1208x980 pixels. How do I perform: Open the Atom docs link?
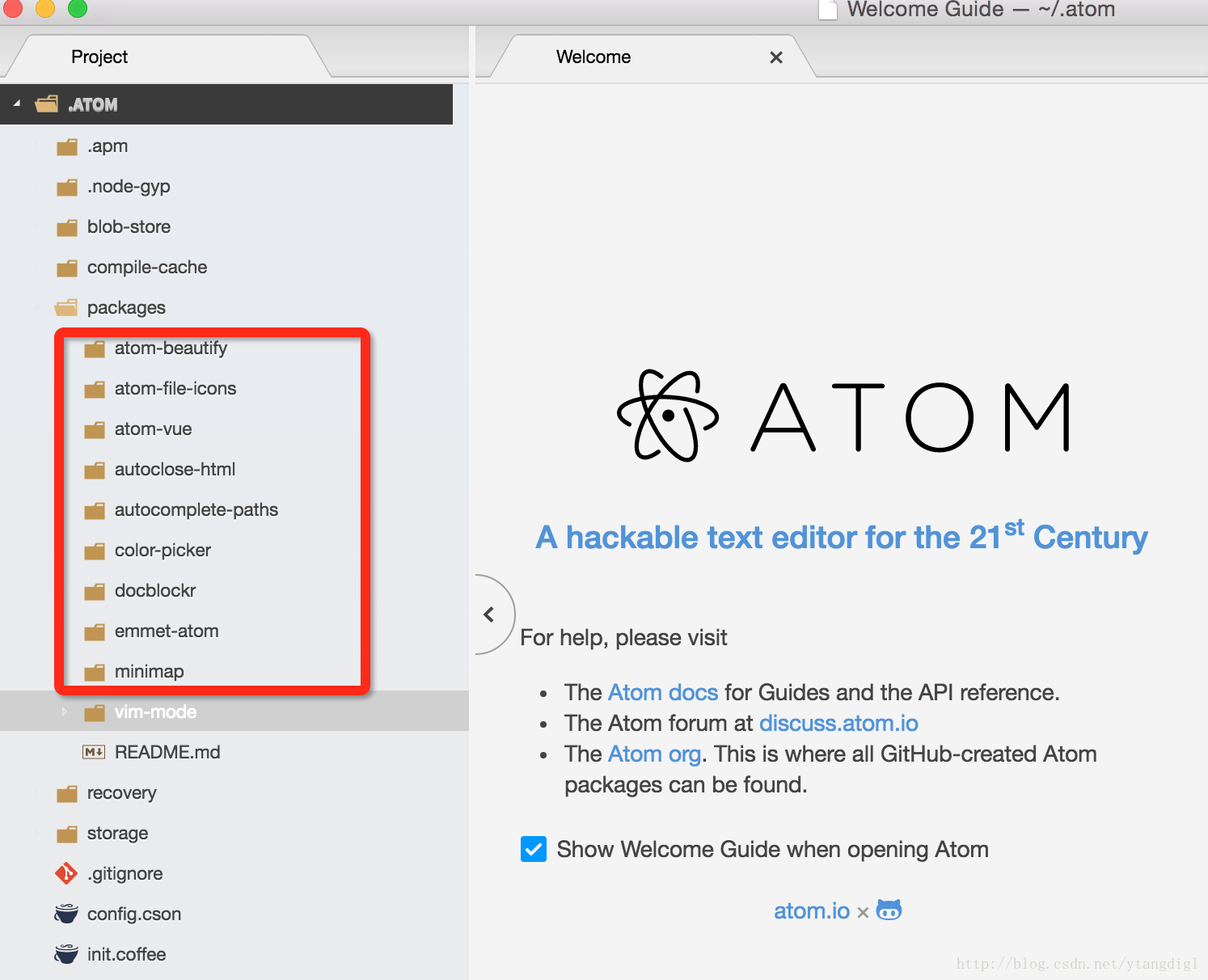tap(663, 692)
